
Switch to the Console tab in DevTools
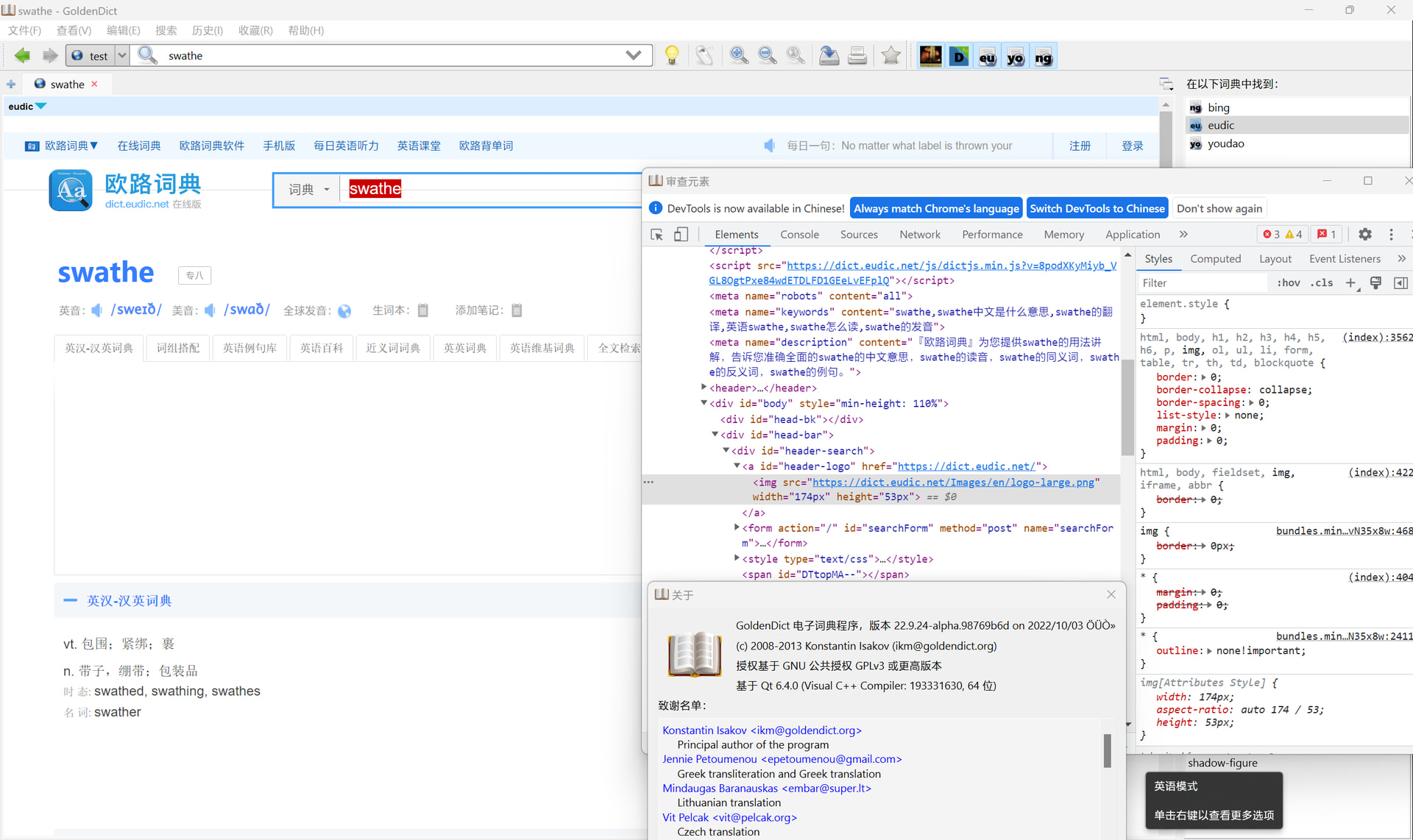[799, 235]
